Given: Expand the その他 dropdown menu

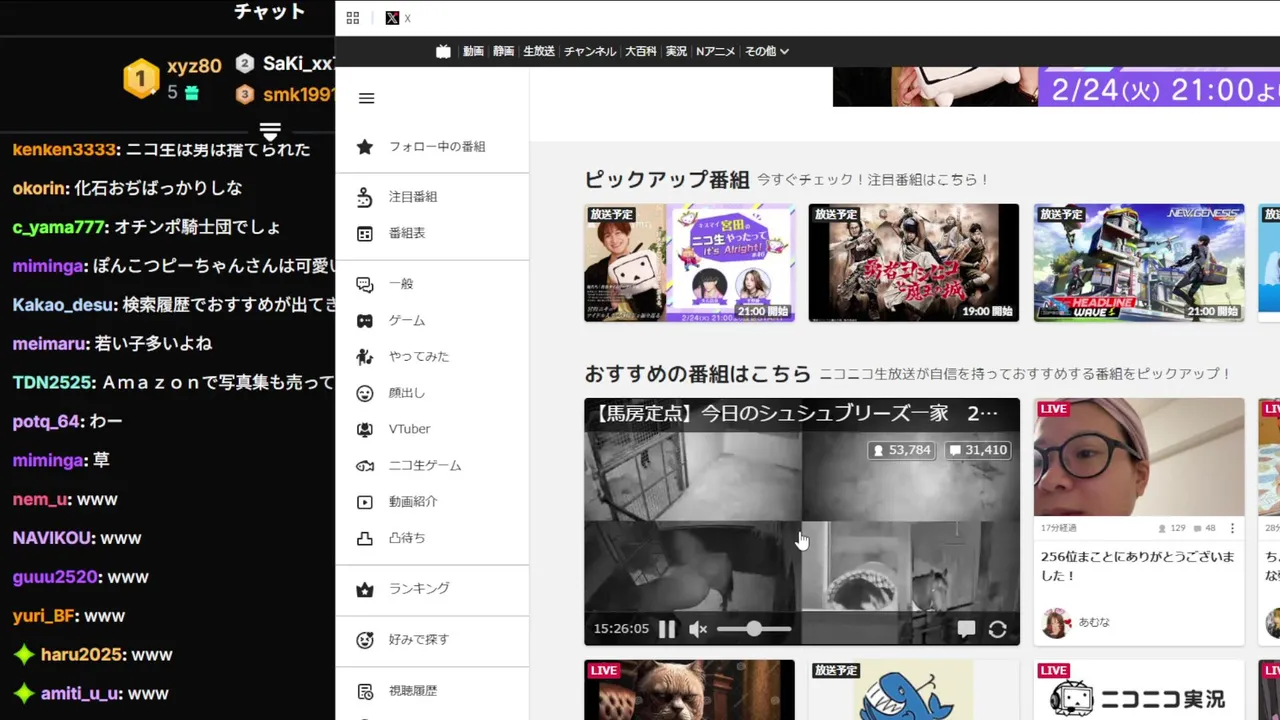Looking at the screenshot, I should point(767,51).
